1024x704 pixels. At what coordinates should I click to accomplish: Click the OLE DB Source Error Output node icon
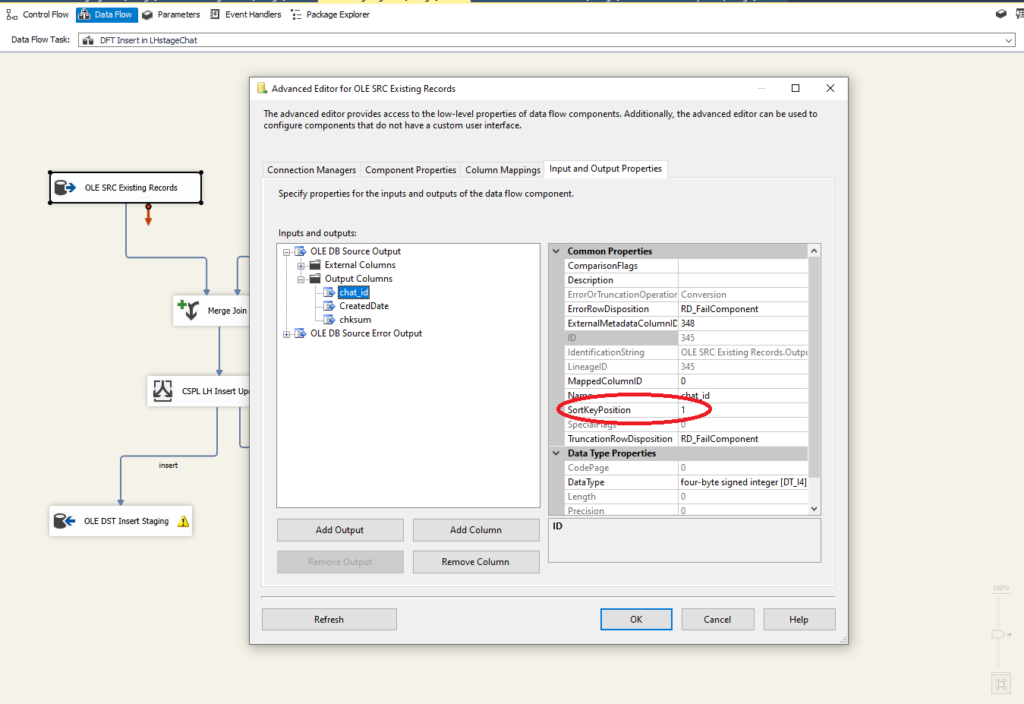pos(300,334)
